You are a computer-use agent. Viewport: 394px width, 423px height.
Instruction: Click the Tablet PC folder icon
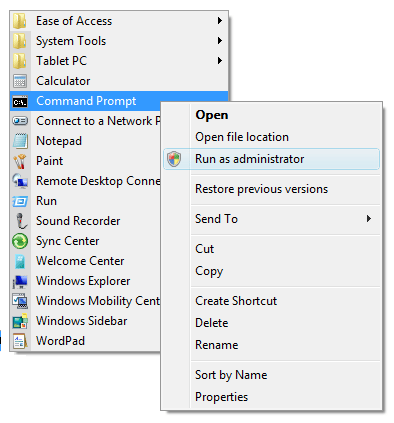click(x=20, y=61)
